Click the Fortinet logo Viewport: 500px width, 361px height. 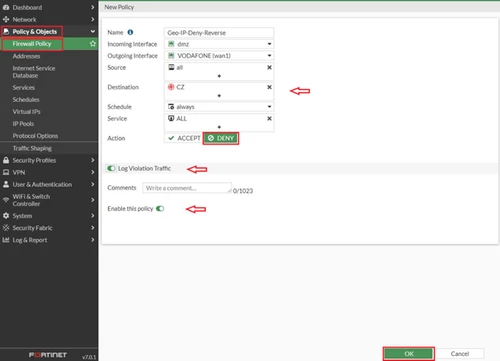[x=48, y=355]
